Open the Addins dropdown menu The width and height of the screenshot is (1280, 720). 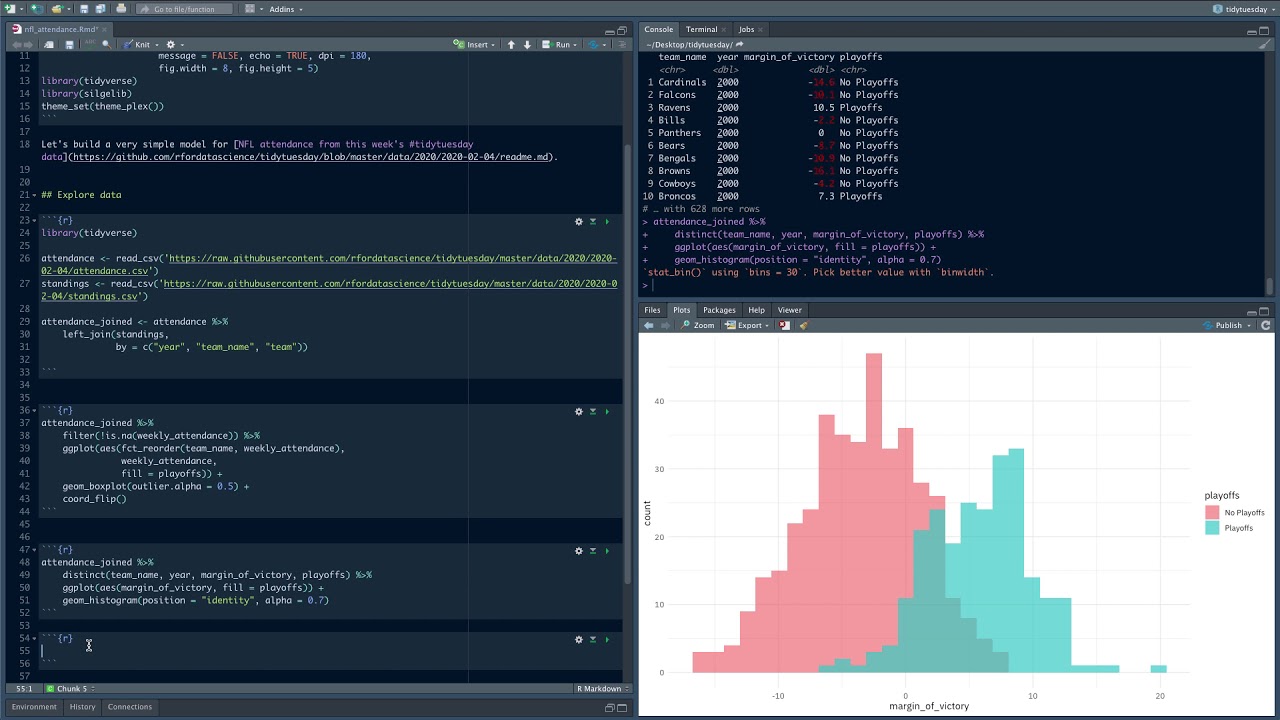coord(286,9)
